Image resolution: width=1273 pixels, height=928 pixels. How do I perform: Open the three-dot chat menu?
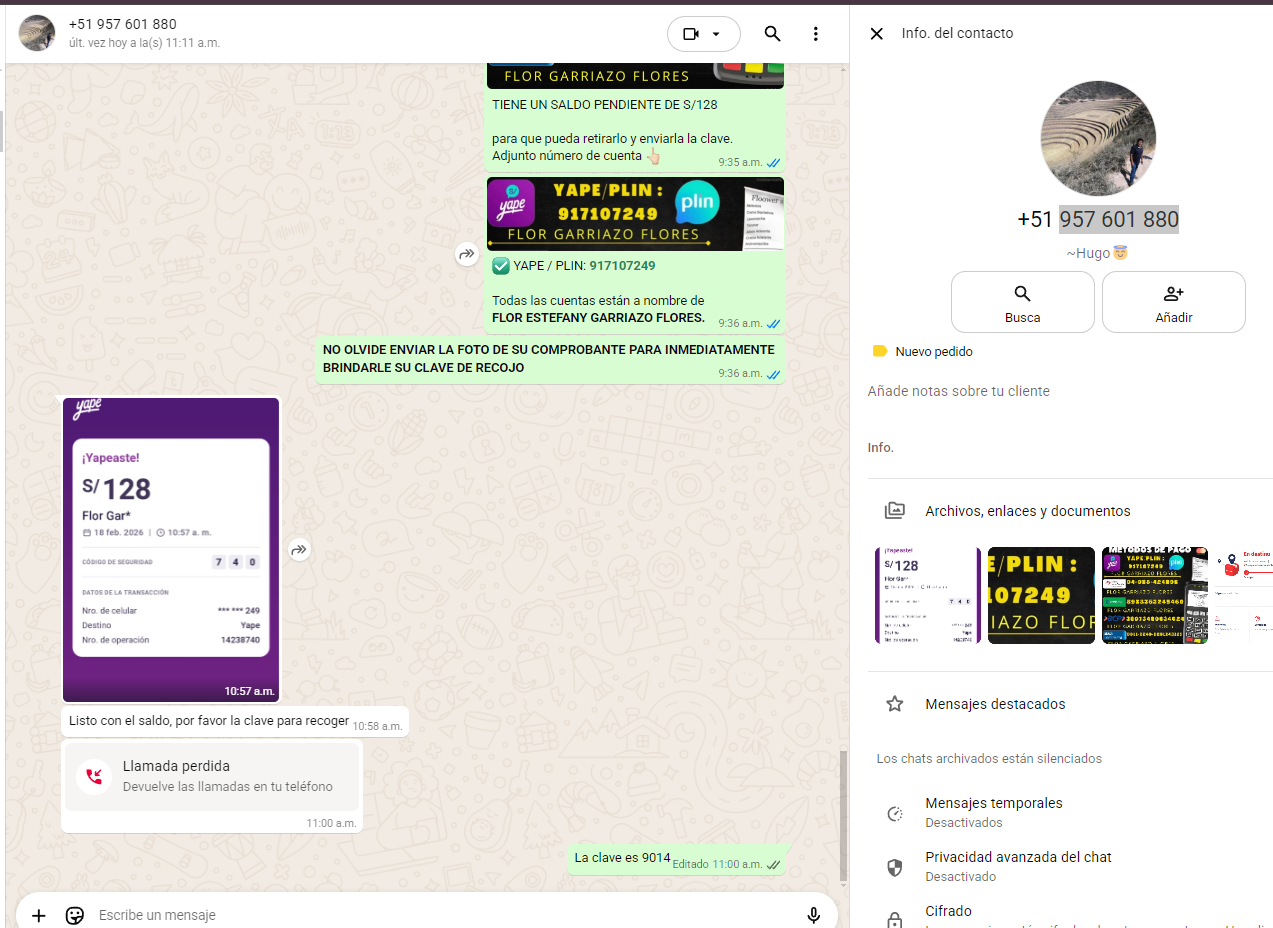coord(816,34)
